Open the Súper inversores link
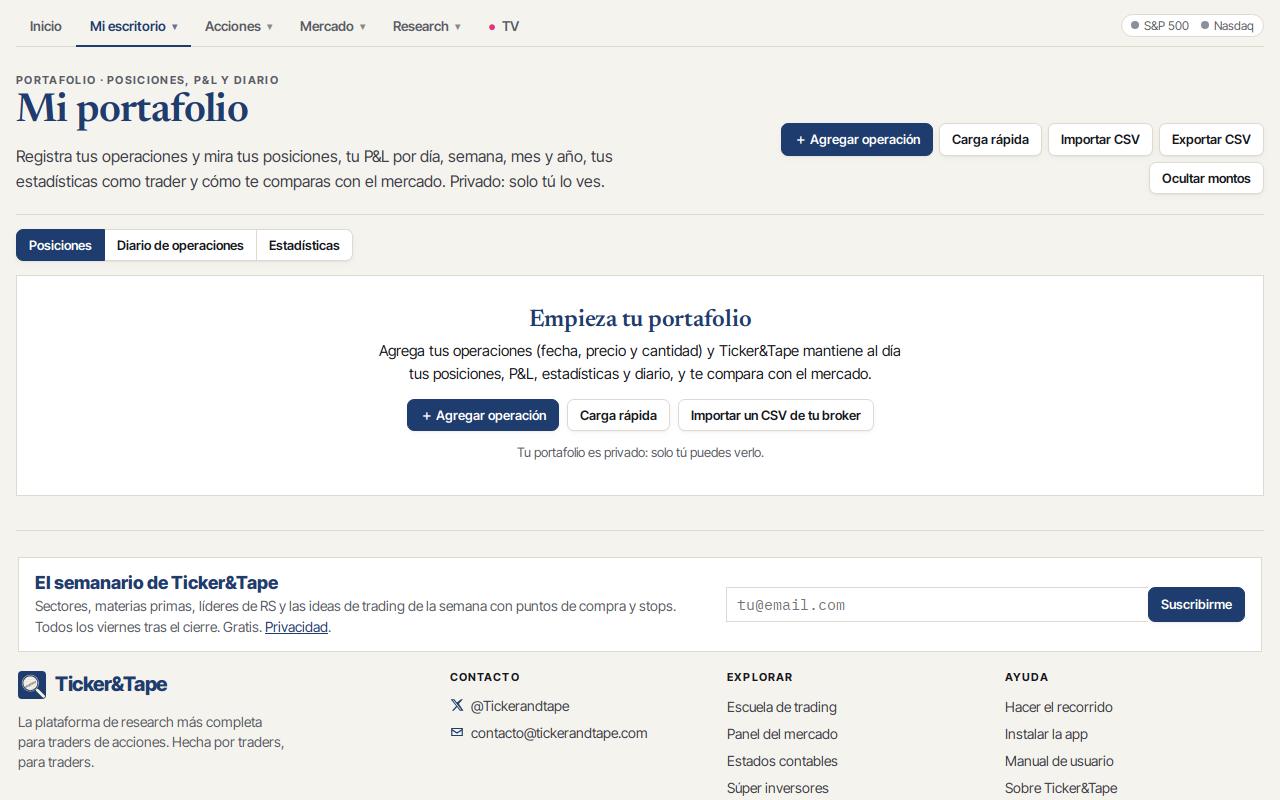This screenshot has width=1280, height=800. point(778,788)
